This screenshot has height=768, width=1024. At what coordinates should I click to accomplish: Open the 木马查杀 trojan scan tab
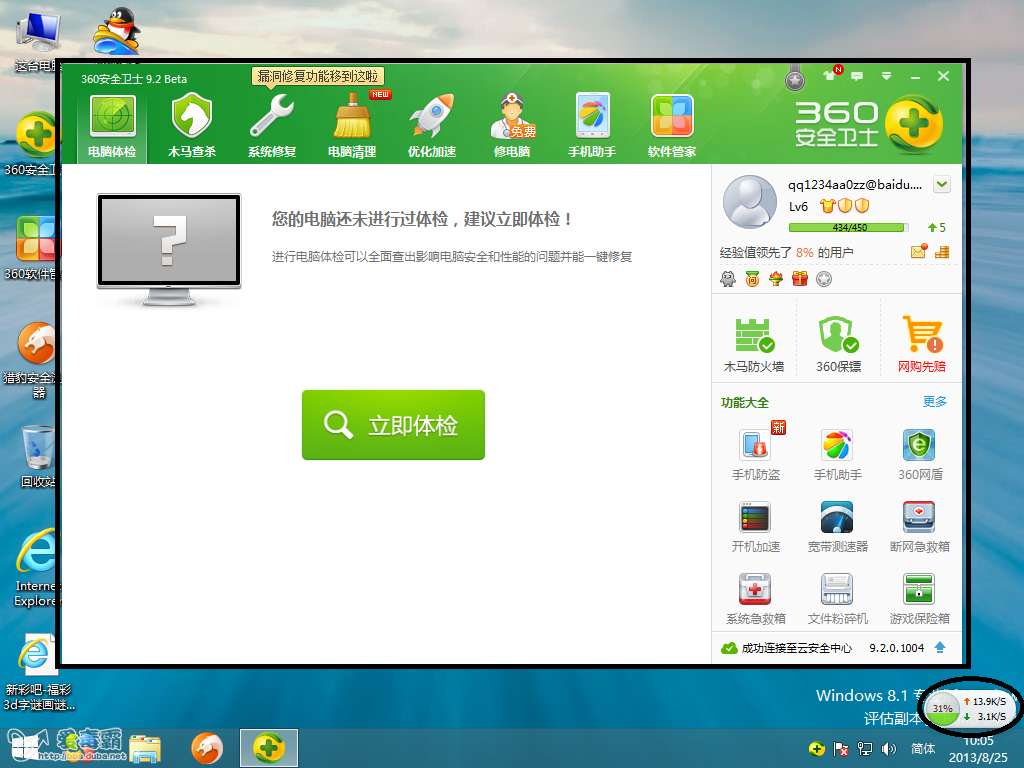tap(191, 126)
